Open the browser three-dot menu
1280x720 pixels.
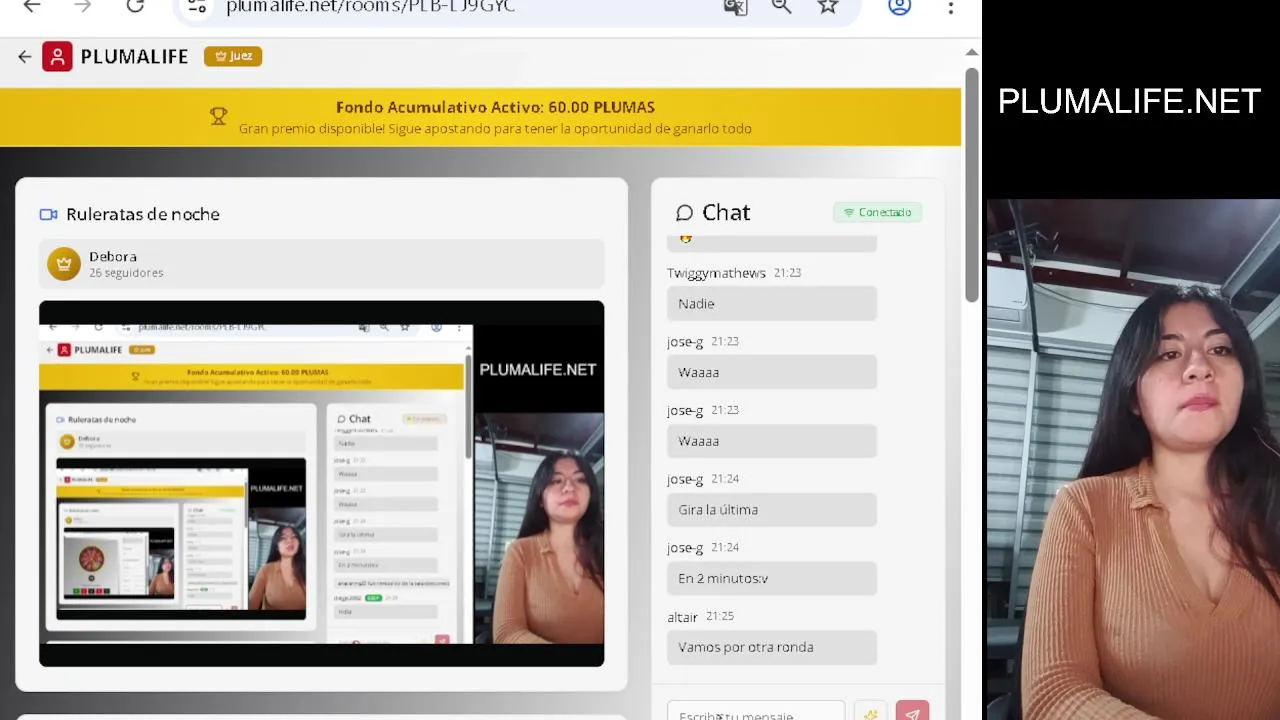click(950, 7)
